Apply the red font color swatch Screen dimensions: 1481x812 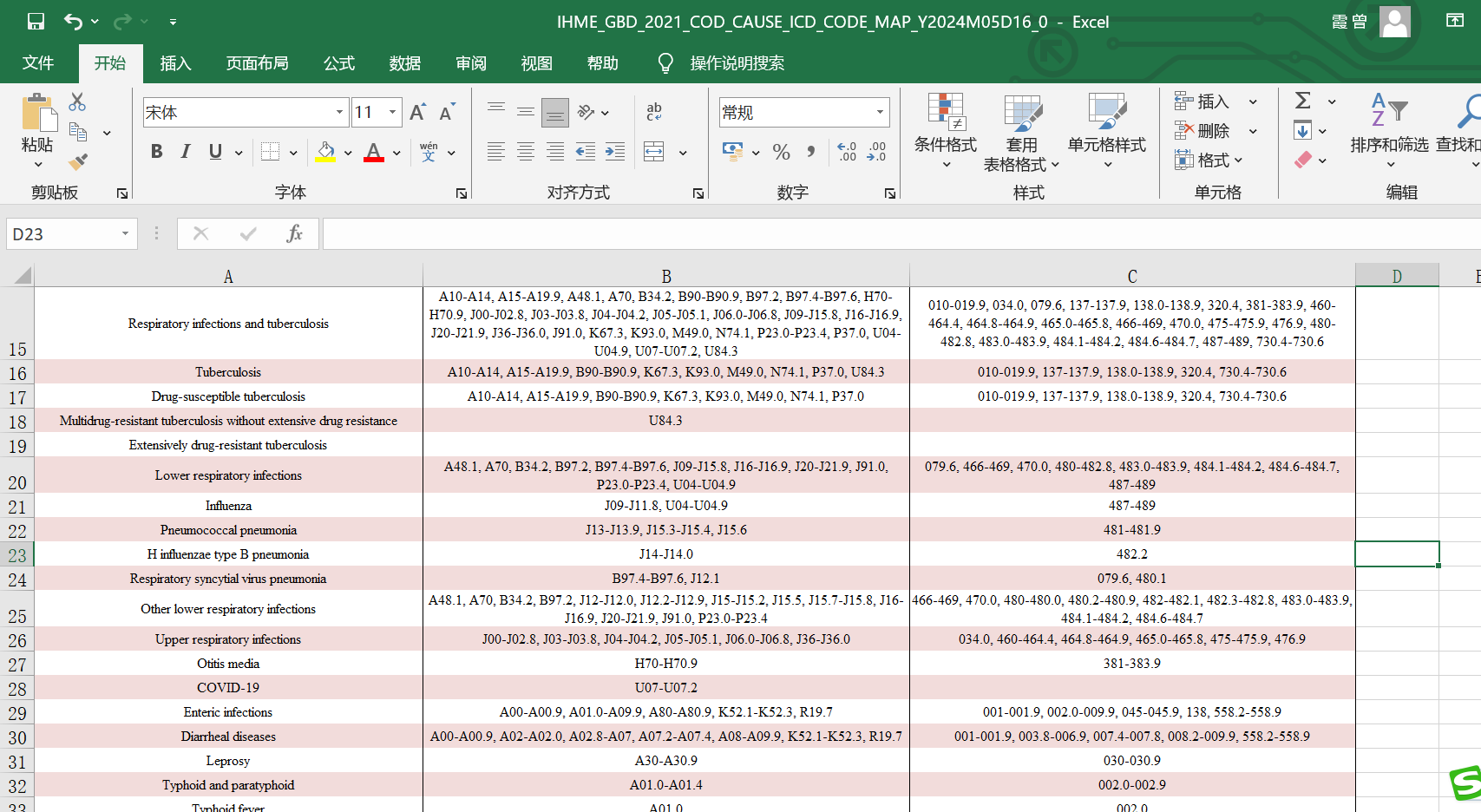click(374, 153)
